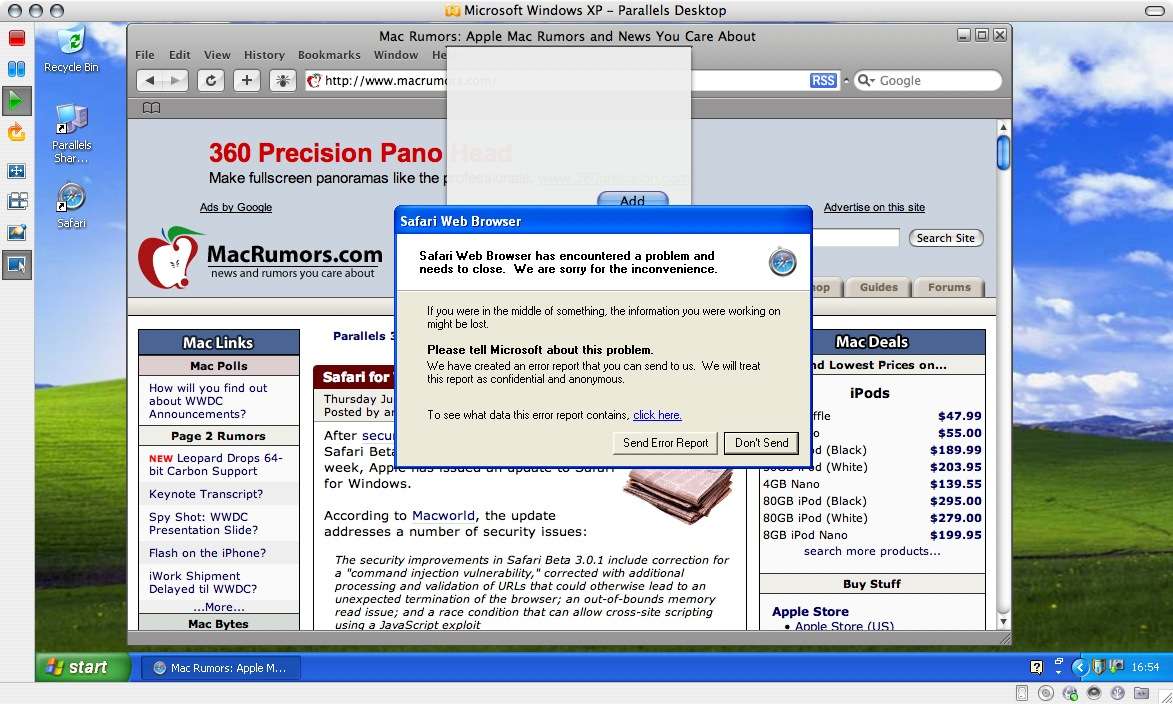
Task: Click the shield security icon in system tray
Action: 1097,667
